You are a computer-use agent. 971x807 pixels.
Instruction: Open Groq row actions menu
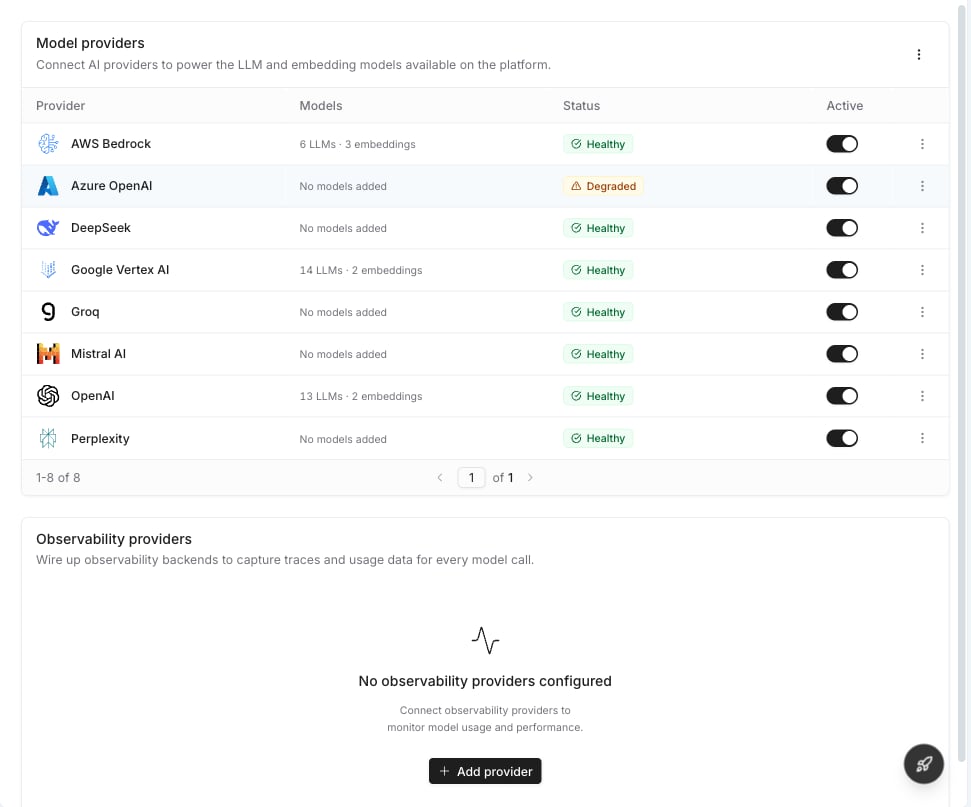coord(922,312)
